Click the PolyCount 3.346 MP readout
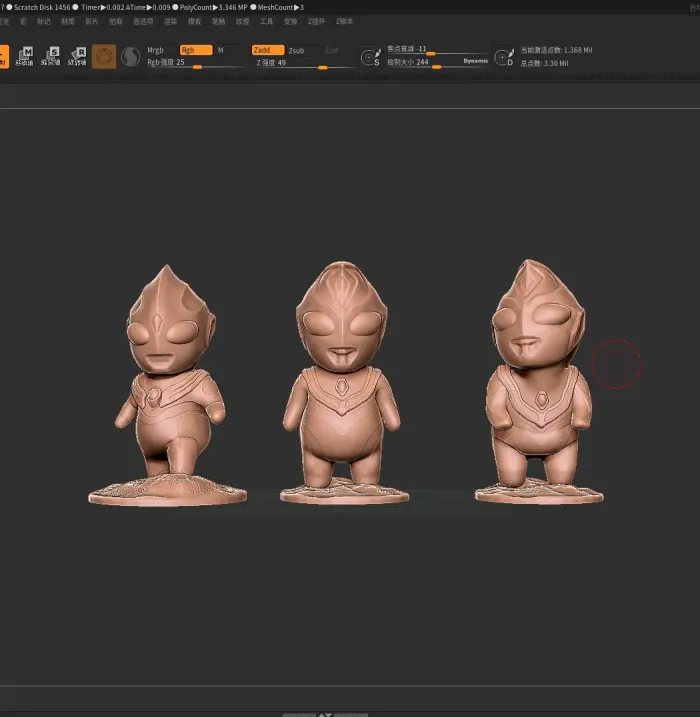 pyautogui.click(x=214, y=7)
